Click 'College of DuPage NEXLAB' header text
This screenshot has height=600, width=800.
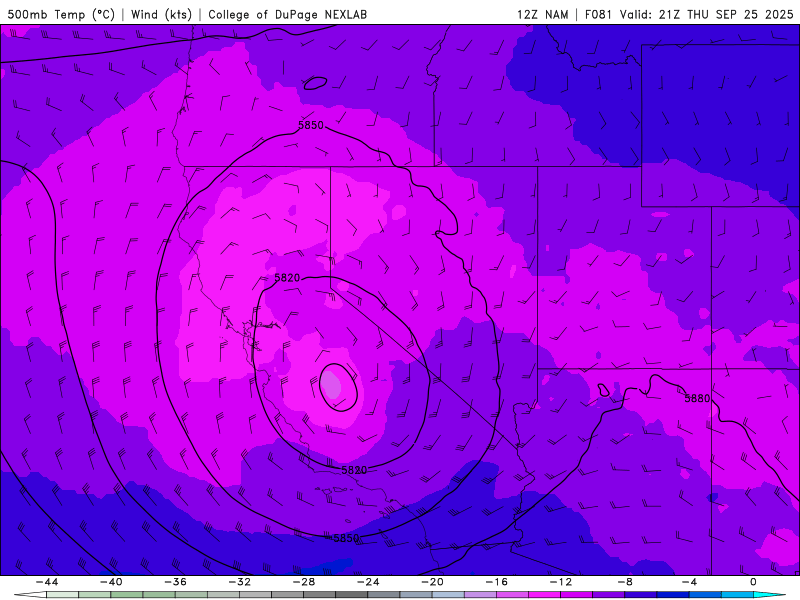[287, 14]
